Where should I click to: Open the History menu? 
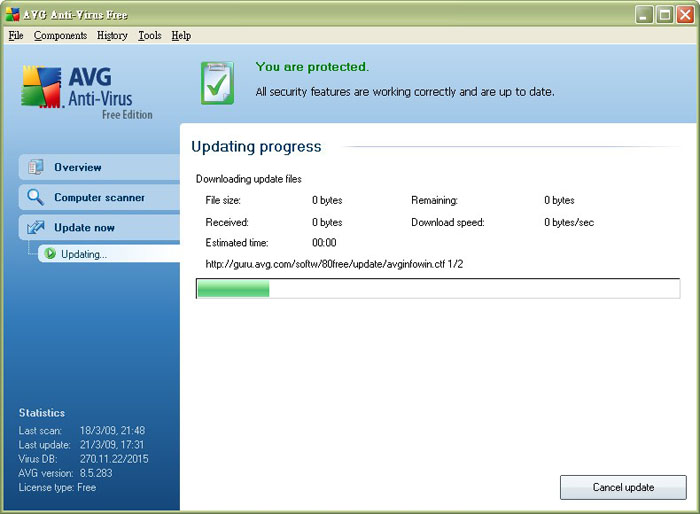click(112, 35)
